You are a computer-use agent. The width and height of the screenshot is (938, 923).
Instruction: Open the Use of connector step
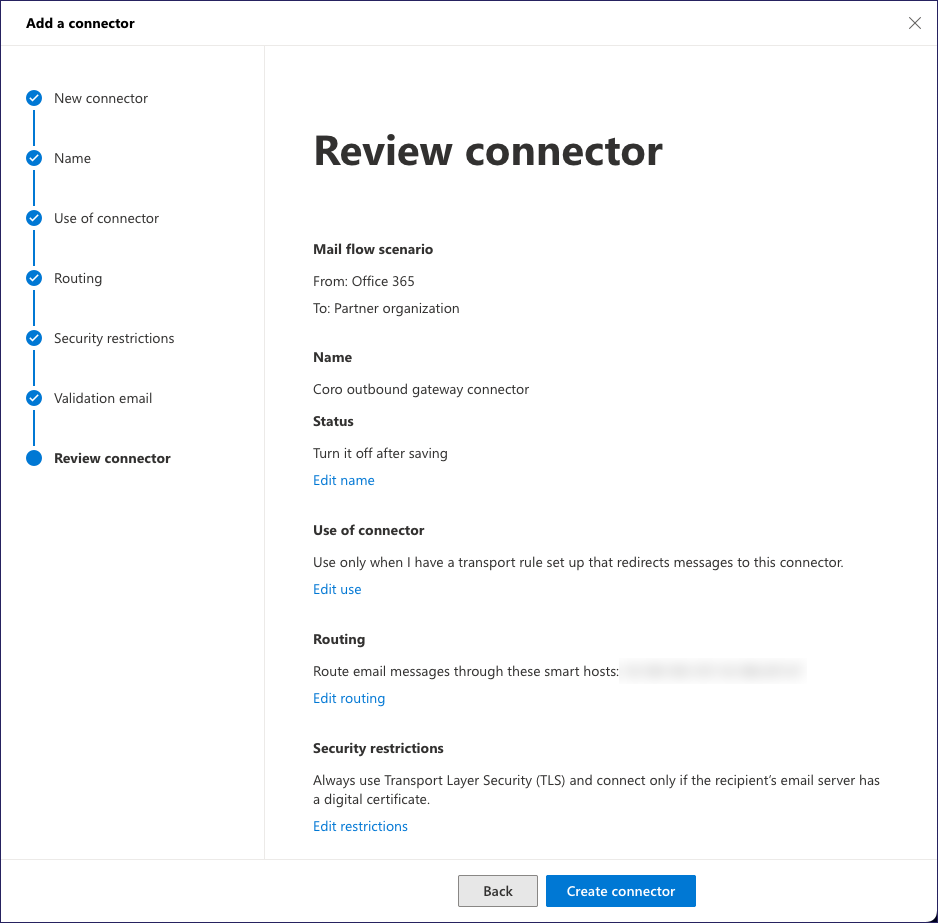pos(106,218)
